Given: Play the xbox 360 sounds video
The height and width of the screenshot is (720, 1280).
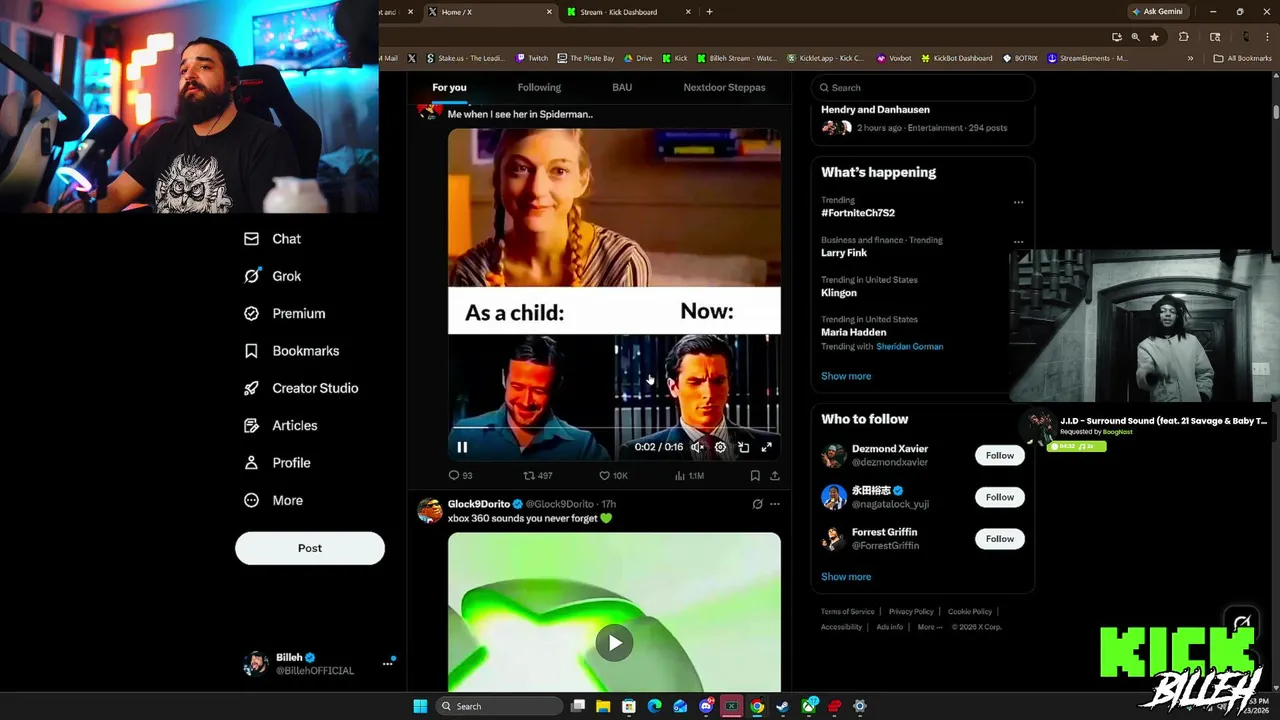Looking at the screenshot, I should click(614, 643).
